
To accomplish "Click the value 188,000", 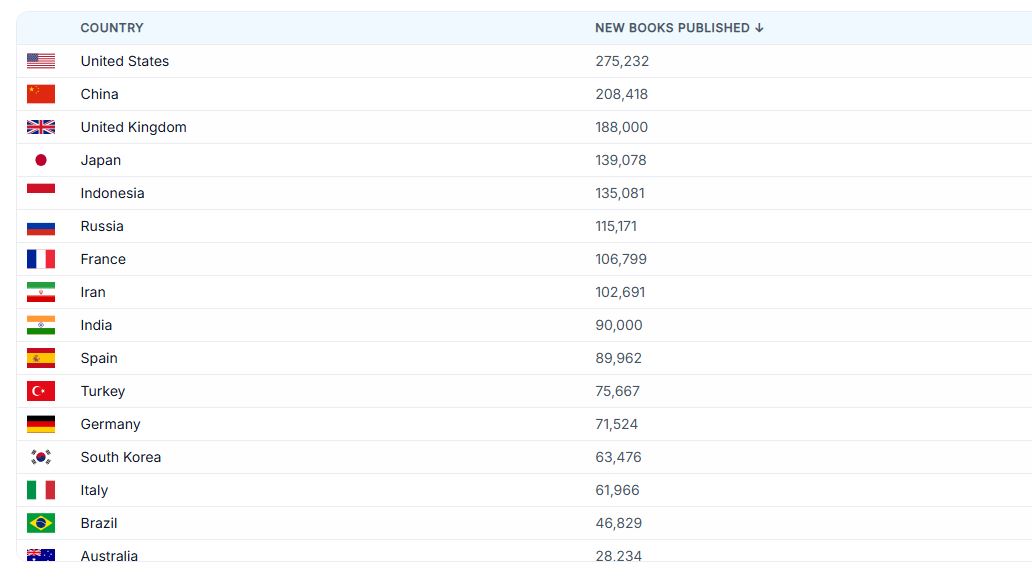I will 621,127.
